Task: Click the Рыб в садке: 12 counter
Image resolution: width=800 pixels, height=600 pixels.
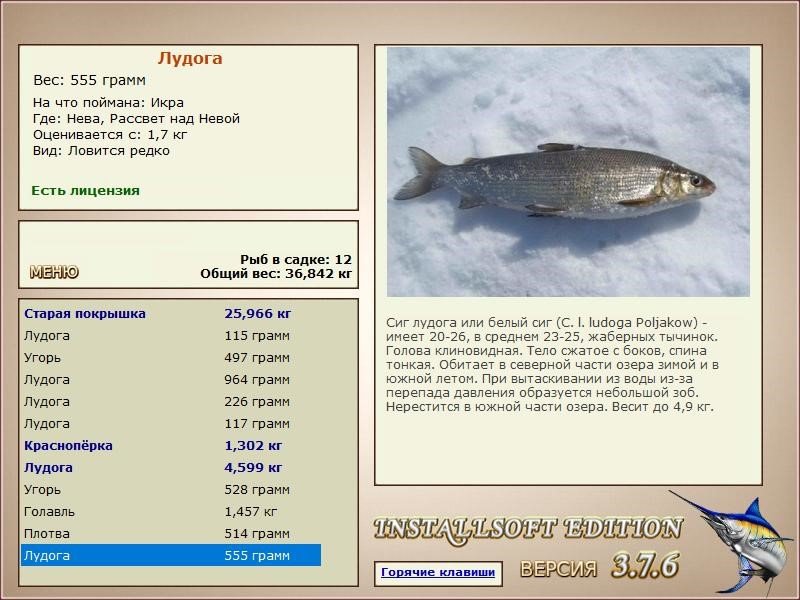Action: [296, 259]
